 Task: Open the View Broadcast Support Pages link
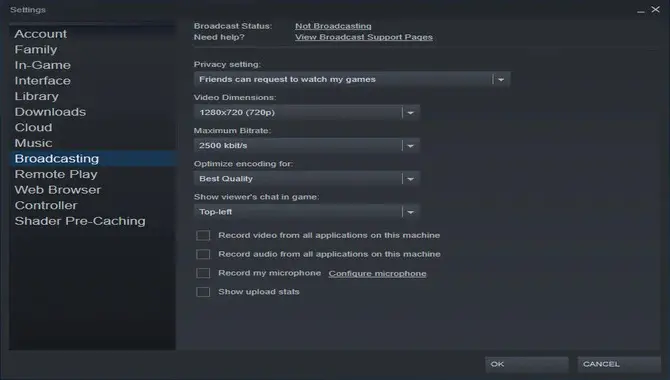coord(364,37)
